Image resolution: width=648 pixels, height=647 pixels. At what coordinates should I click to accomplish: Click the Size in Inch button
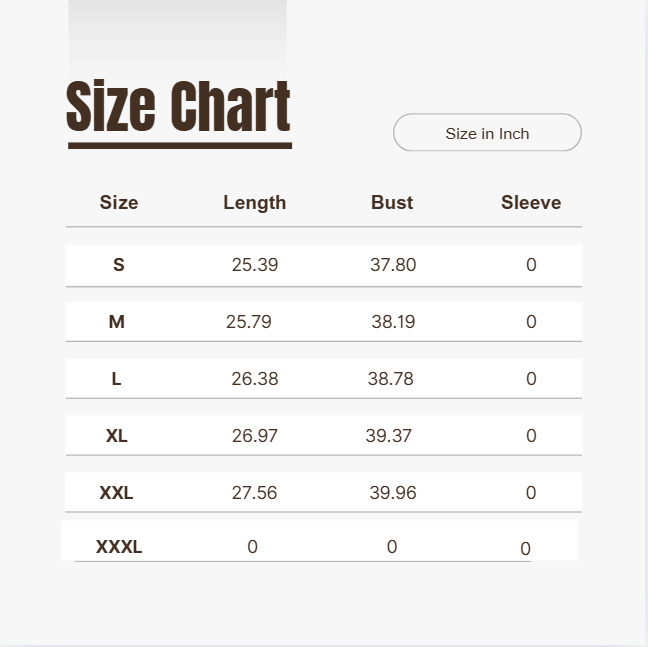[x=487, y=133]
